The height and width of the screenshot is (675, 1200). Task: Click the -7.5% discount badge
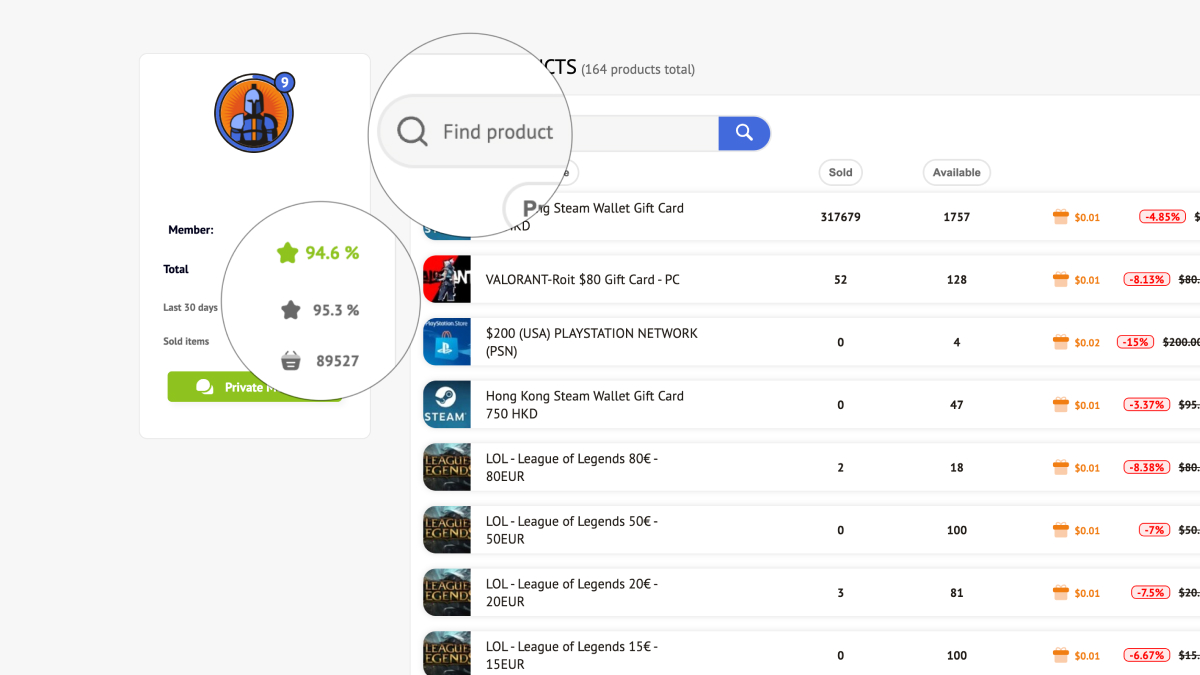[1151, 592]
